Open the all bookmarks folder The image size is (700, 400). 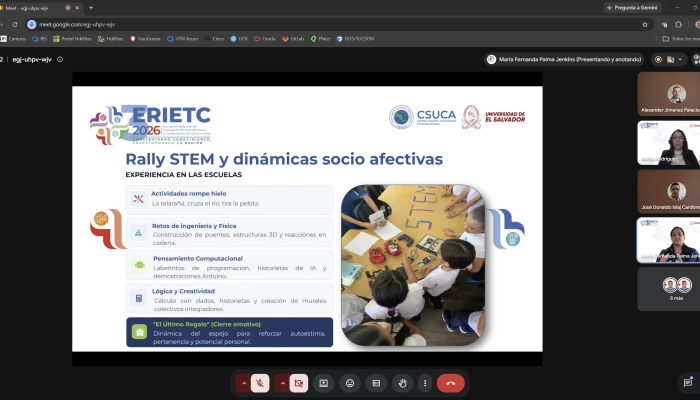680,39
